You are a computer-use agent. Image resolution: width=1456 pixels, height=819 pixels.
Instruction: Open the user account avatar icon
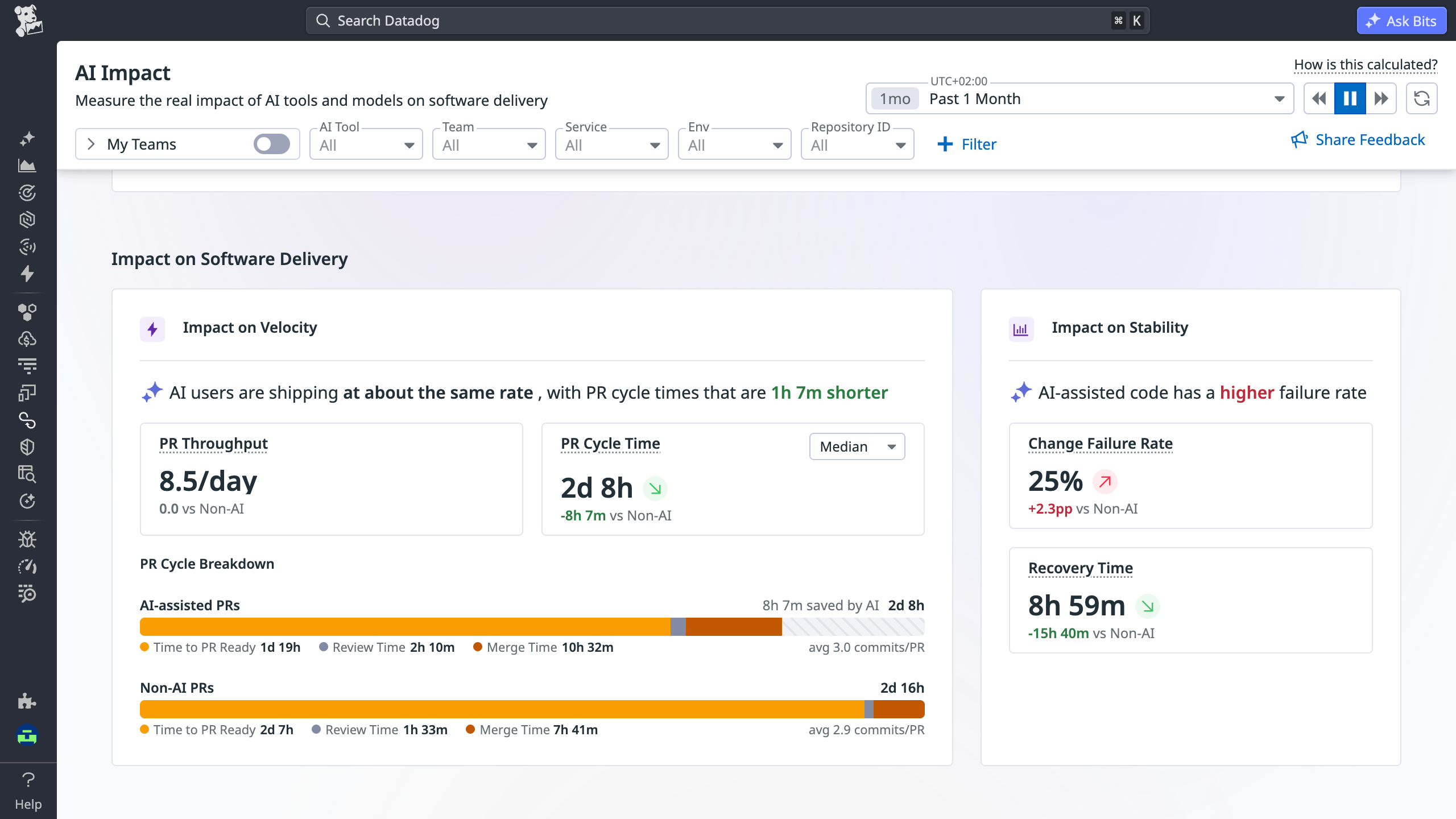27,735
